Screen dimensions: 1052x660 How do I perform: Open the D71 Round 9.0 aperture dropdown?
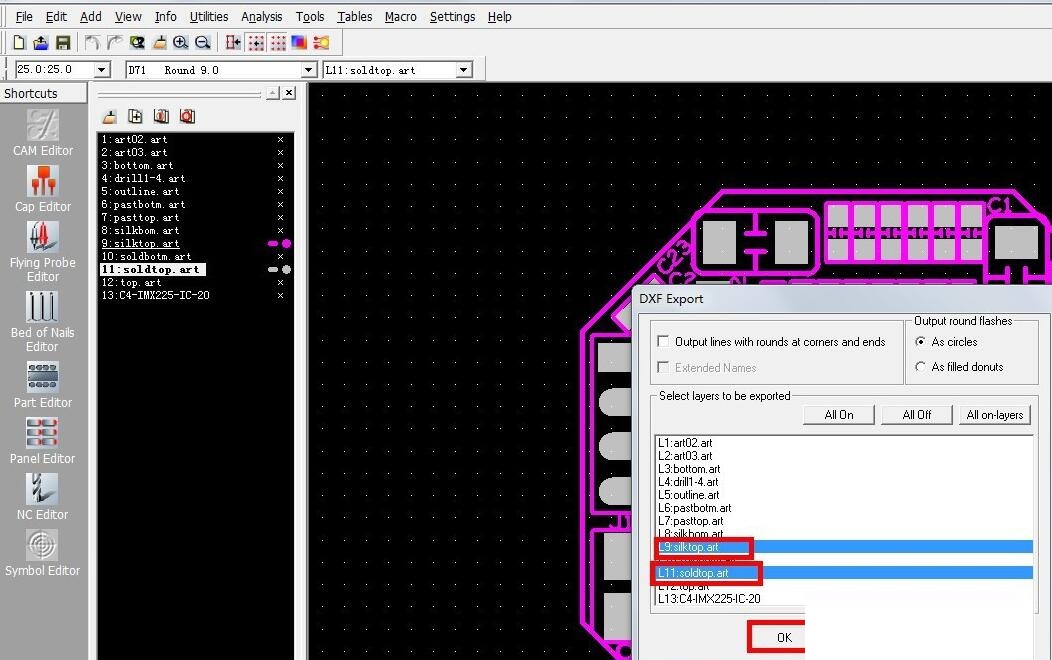(309, 70)
